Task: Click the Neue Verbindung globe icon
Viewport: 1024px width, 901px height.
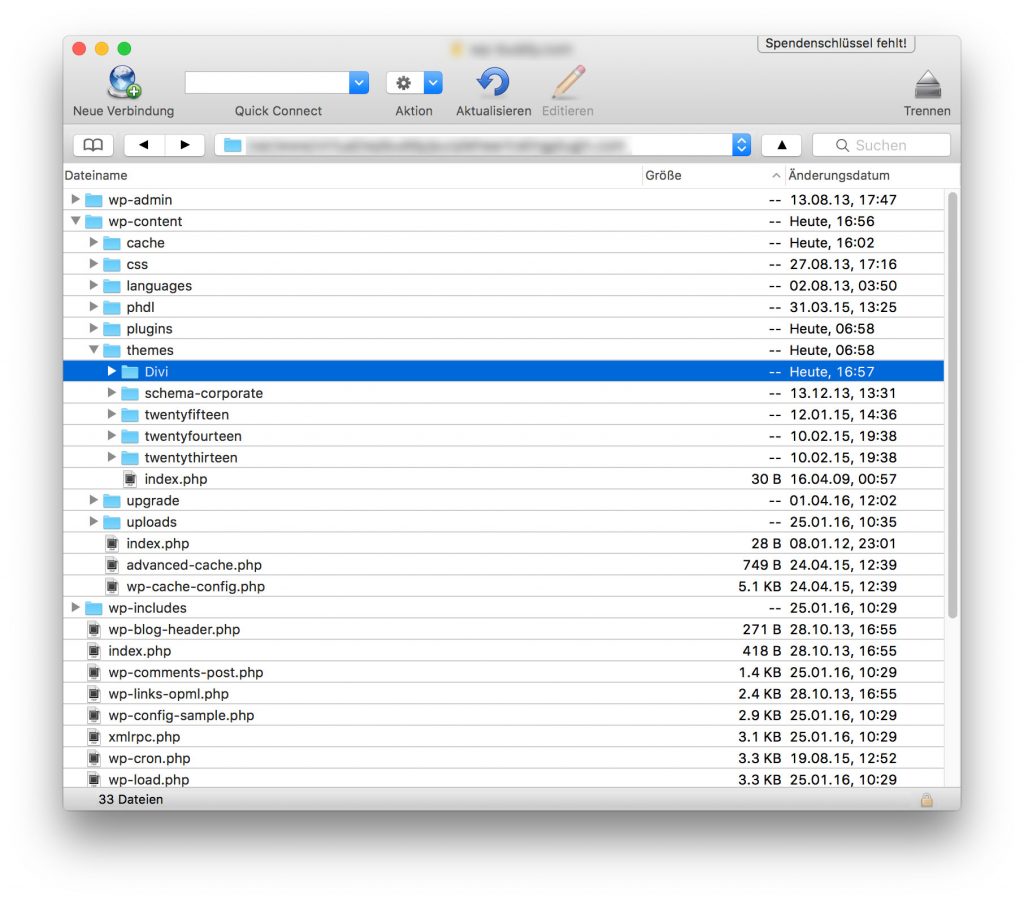Action: pos(124,83)
